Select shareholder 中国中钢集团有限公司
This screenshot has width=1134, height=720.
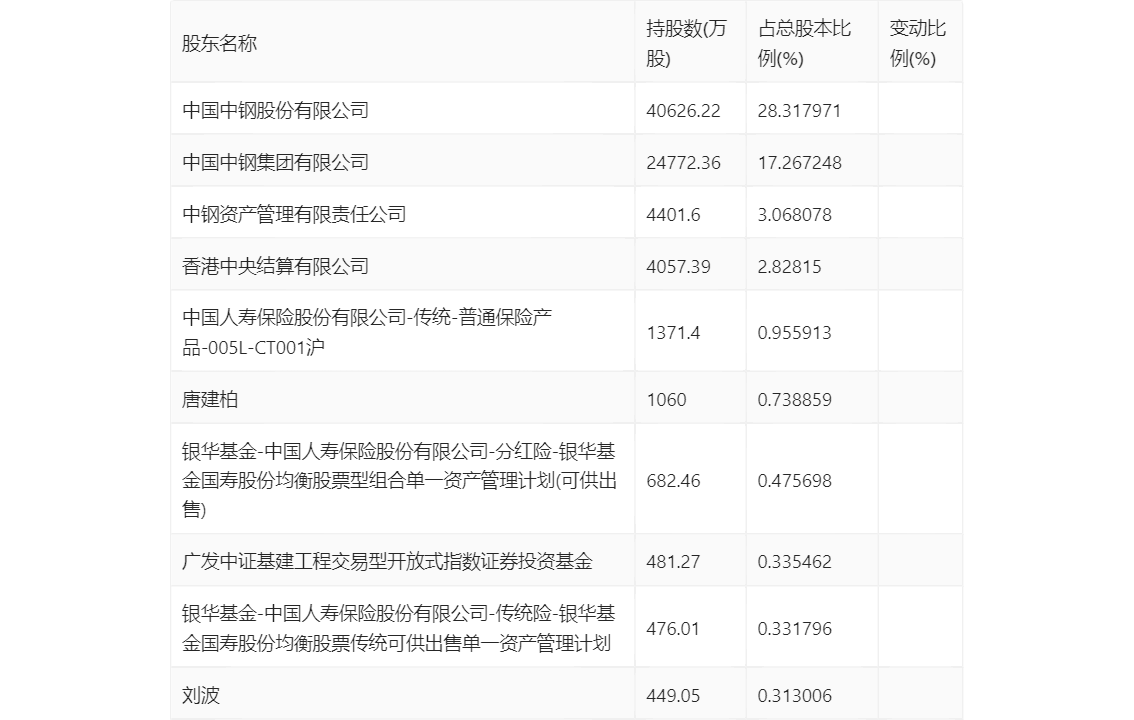pyautogui.click(x=276, y=162)
